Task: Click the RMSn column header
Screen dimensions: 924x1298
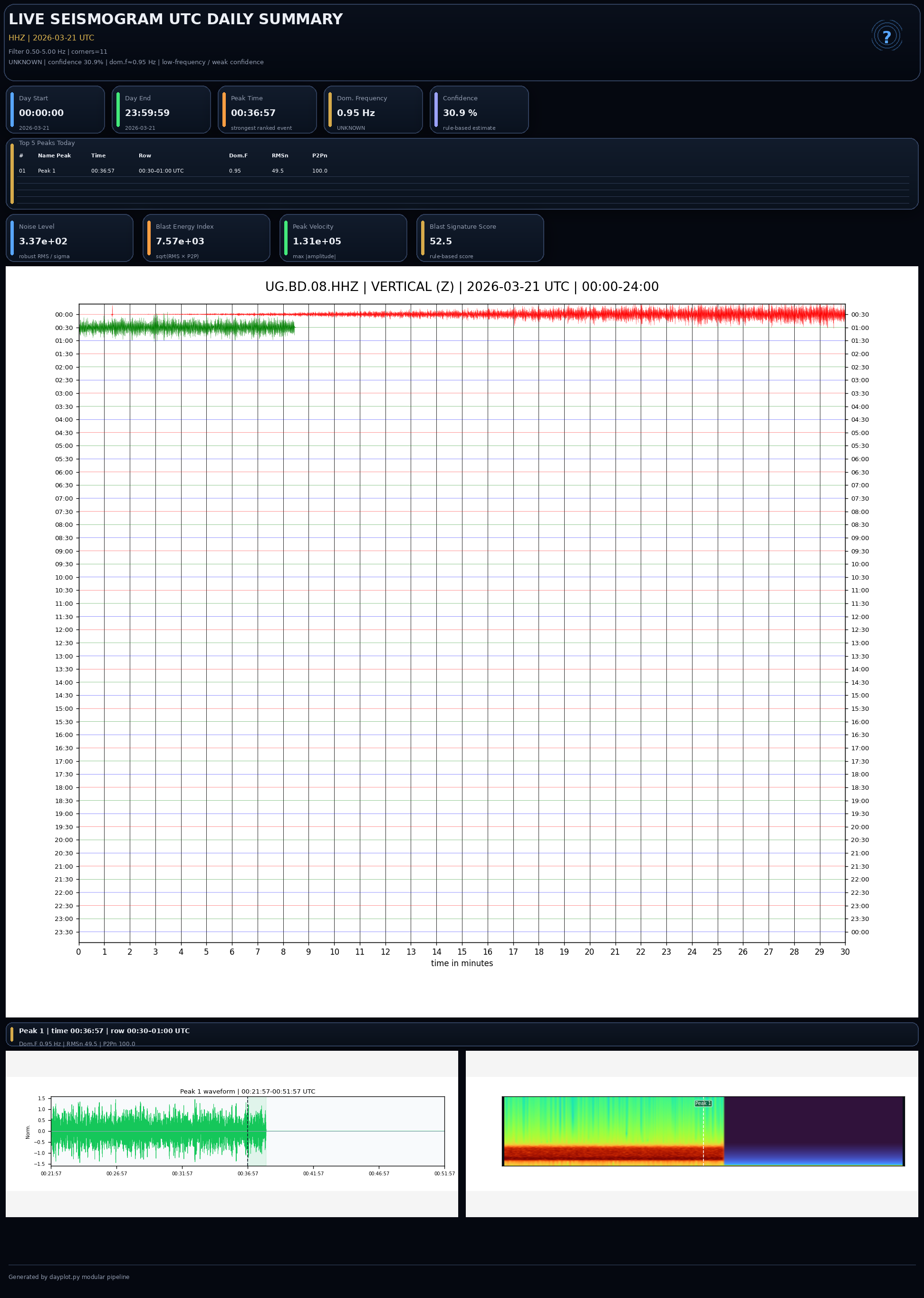Action: pos(279,155)
